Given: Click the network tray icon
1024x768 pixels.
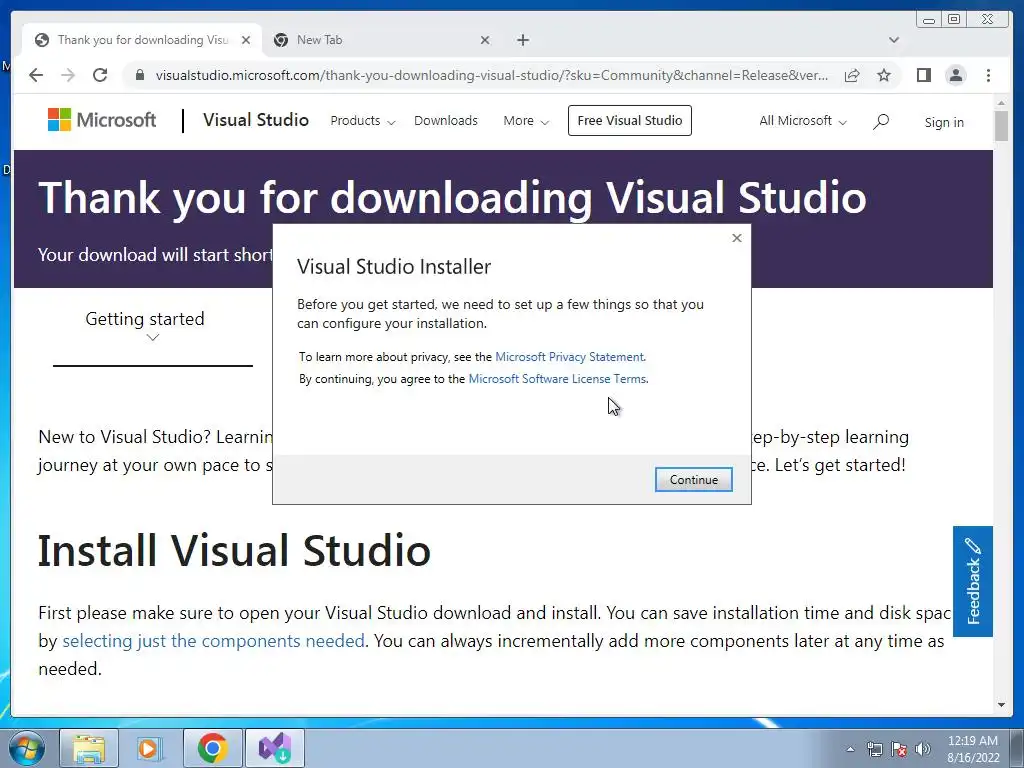Looking at the screenshot, I should coord(874,749).
